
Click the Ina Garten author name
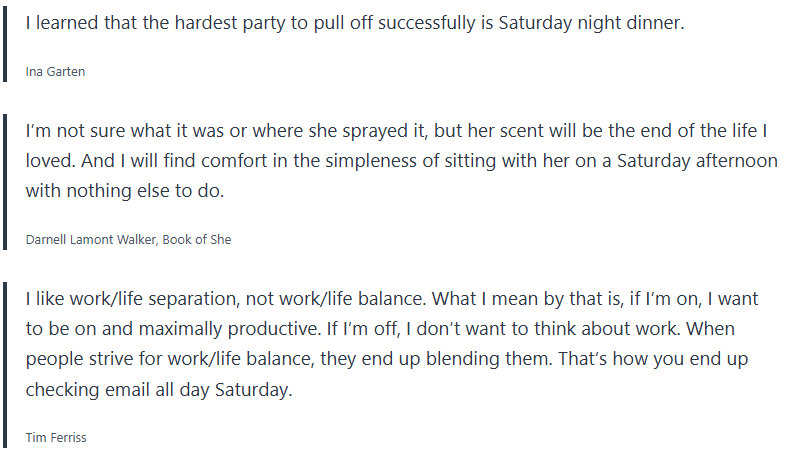(x=55, y=71)
